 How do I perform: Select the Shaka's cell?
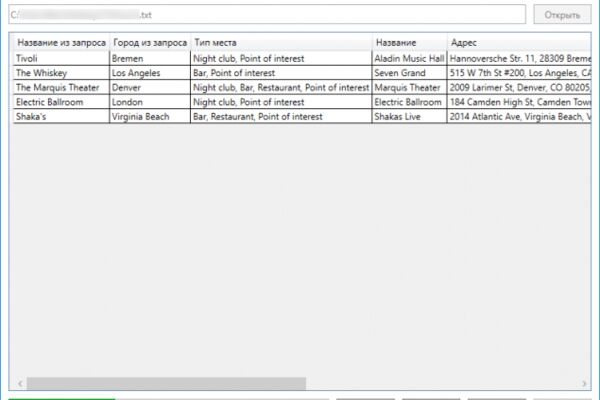tap(62, 116)
